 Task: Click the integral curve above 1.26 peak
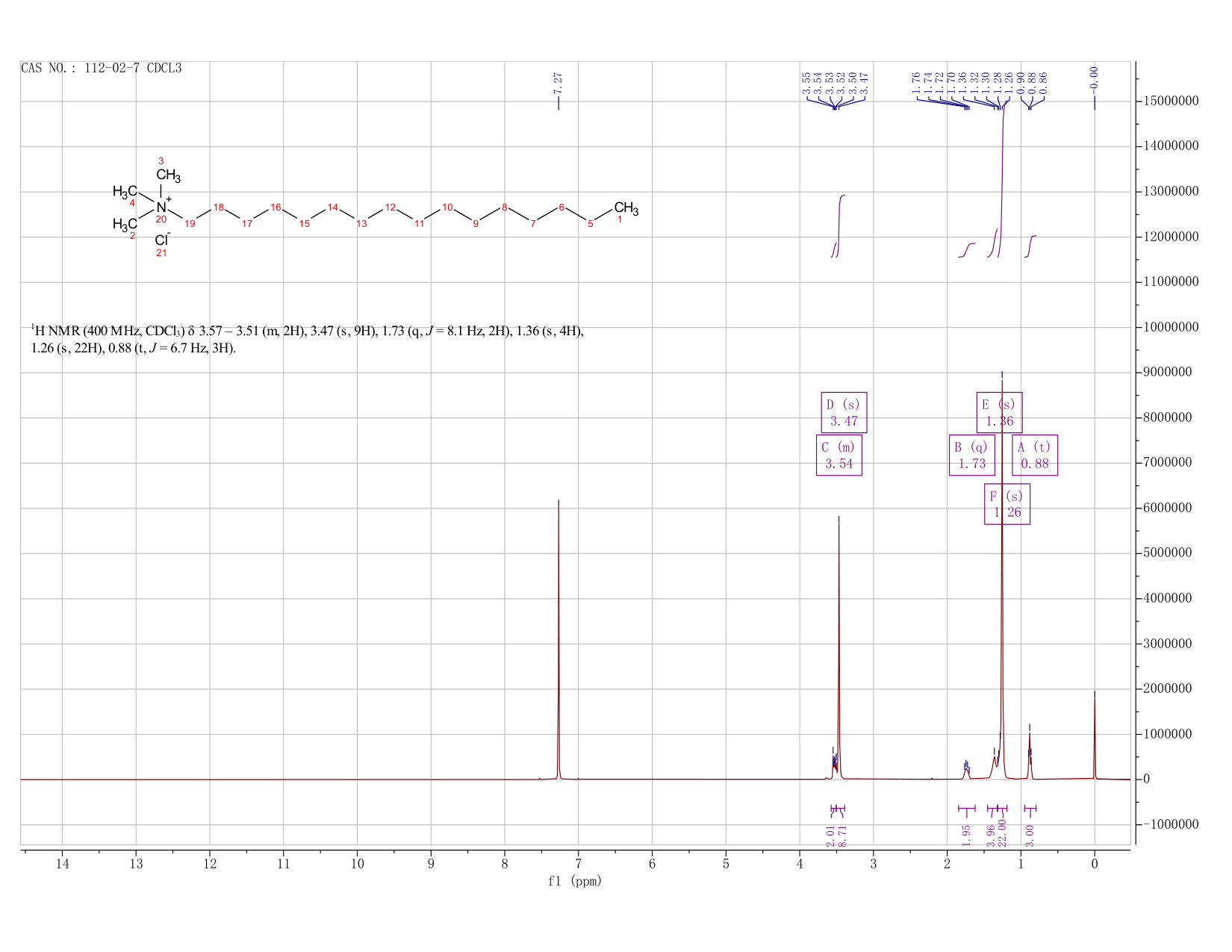point(1003,179)
